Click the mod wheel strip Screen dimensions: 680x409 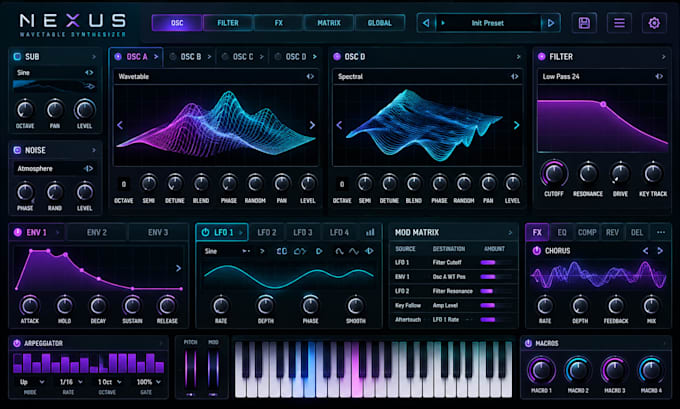(213, 369)
